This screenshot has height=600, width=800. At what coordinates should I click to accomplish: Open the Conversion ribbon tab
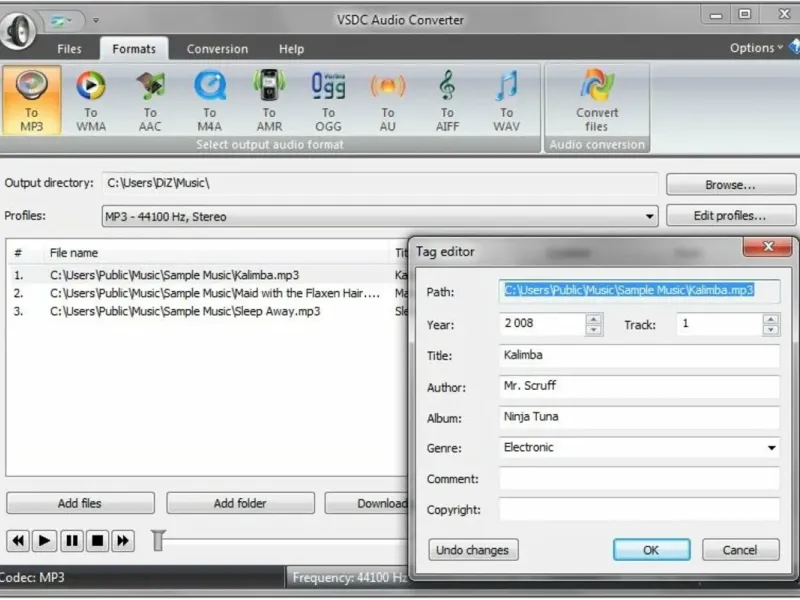click(x=217, y=49)
